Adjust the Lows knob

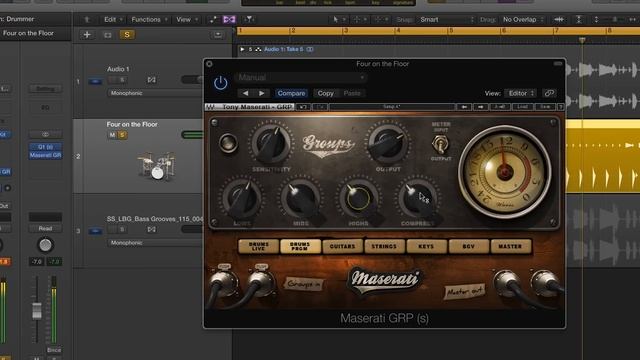pyautogui.click(x=242, y=199)
